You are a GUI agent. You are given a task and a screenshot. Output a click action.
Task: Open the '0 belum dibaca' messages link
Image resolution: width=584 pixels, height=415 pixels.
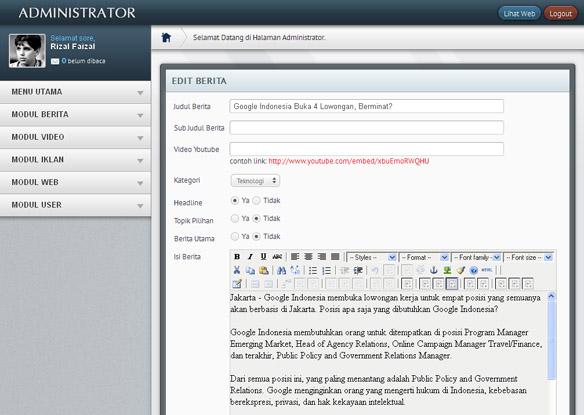point(83,61)
